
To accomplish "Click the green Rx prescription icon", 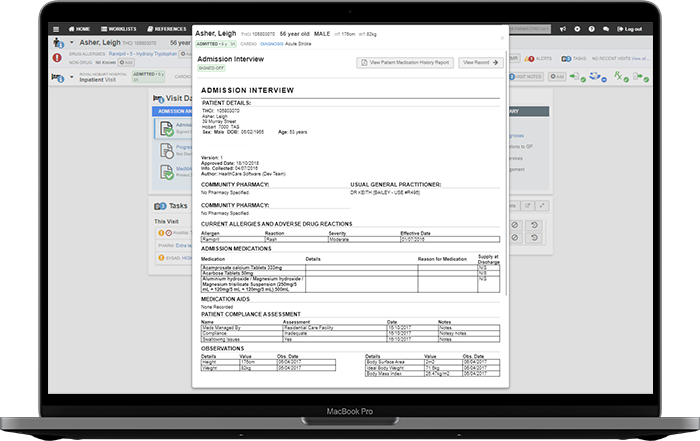I will 617,76.
